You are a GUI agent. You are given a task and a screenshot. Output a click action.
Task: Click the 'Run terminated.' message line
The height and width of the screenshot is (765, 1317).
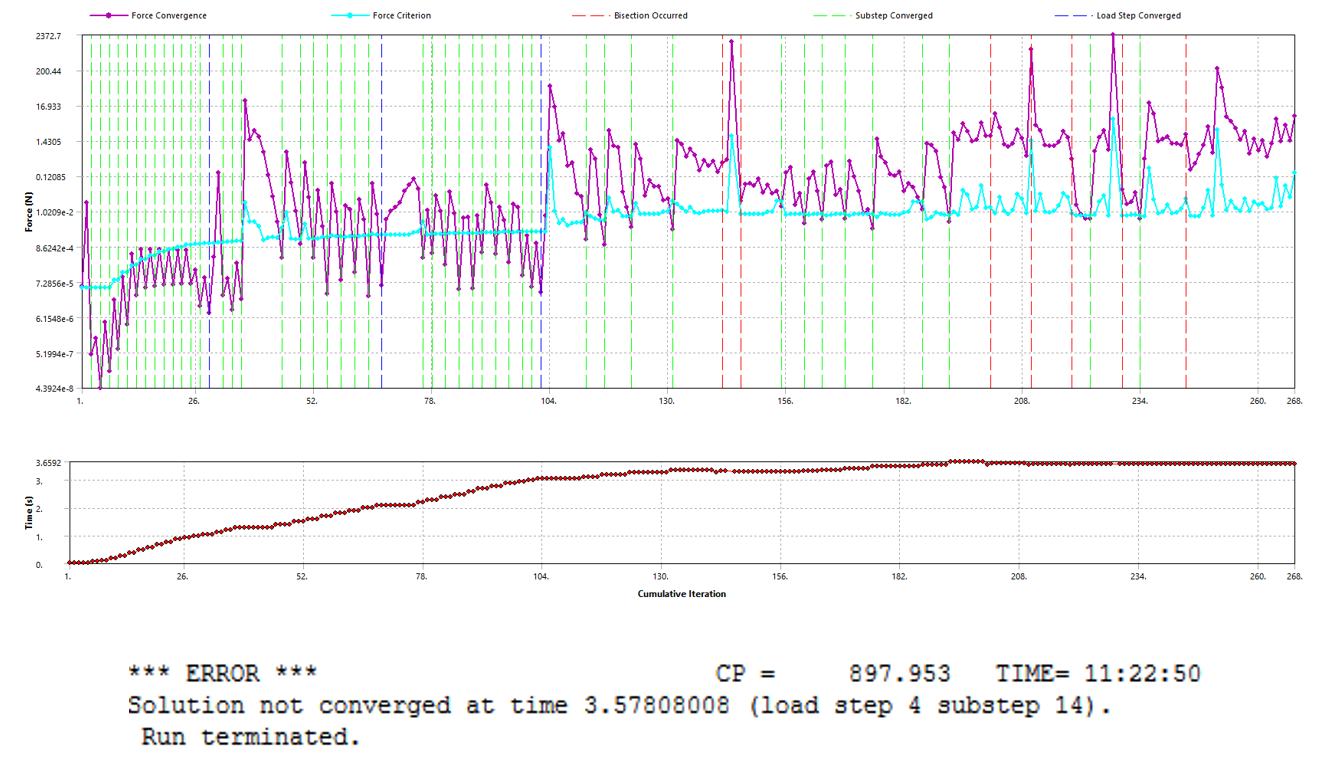pyautogui.click(x=250, y=738)
